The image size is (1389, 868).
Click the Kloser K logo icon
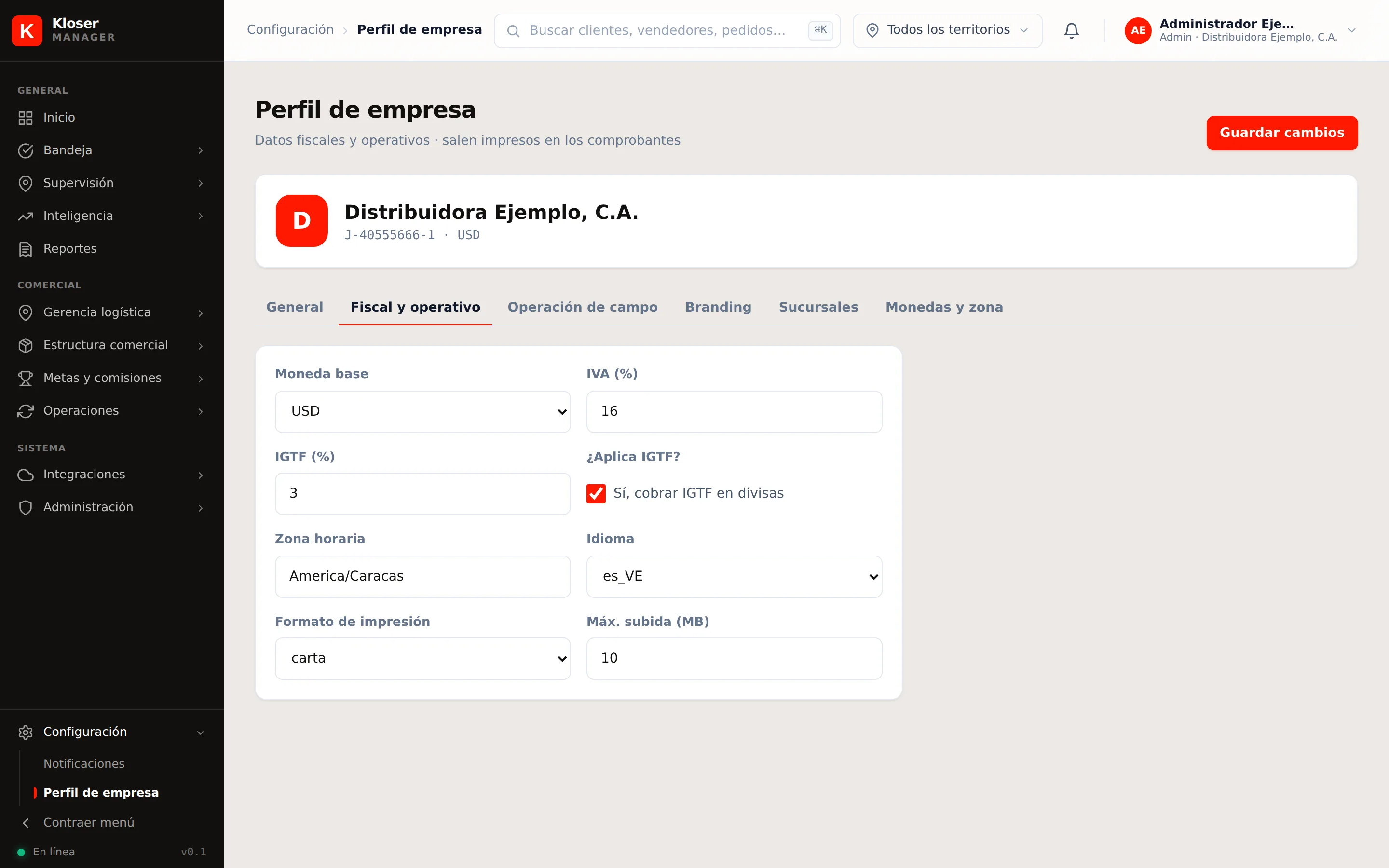(x=27, y=30)
